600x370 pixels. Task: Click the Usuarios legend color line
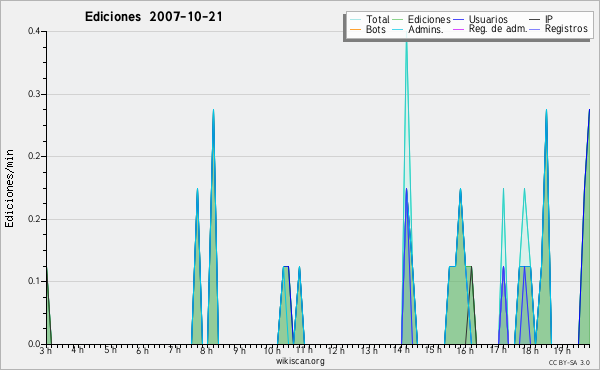[458, 20]
